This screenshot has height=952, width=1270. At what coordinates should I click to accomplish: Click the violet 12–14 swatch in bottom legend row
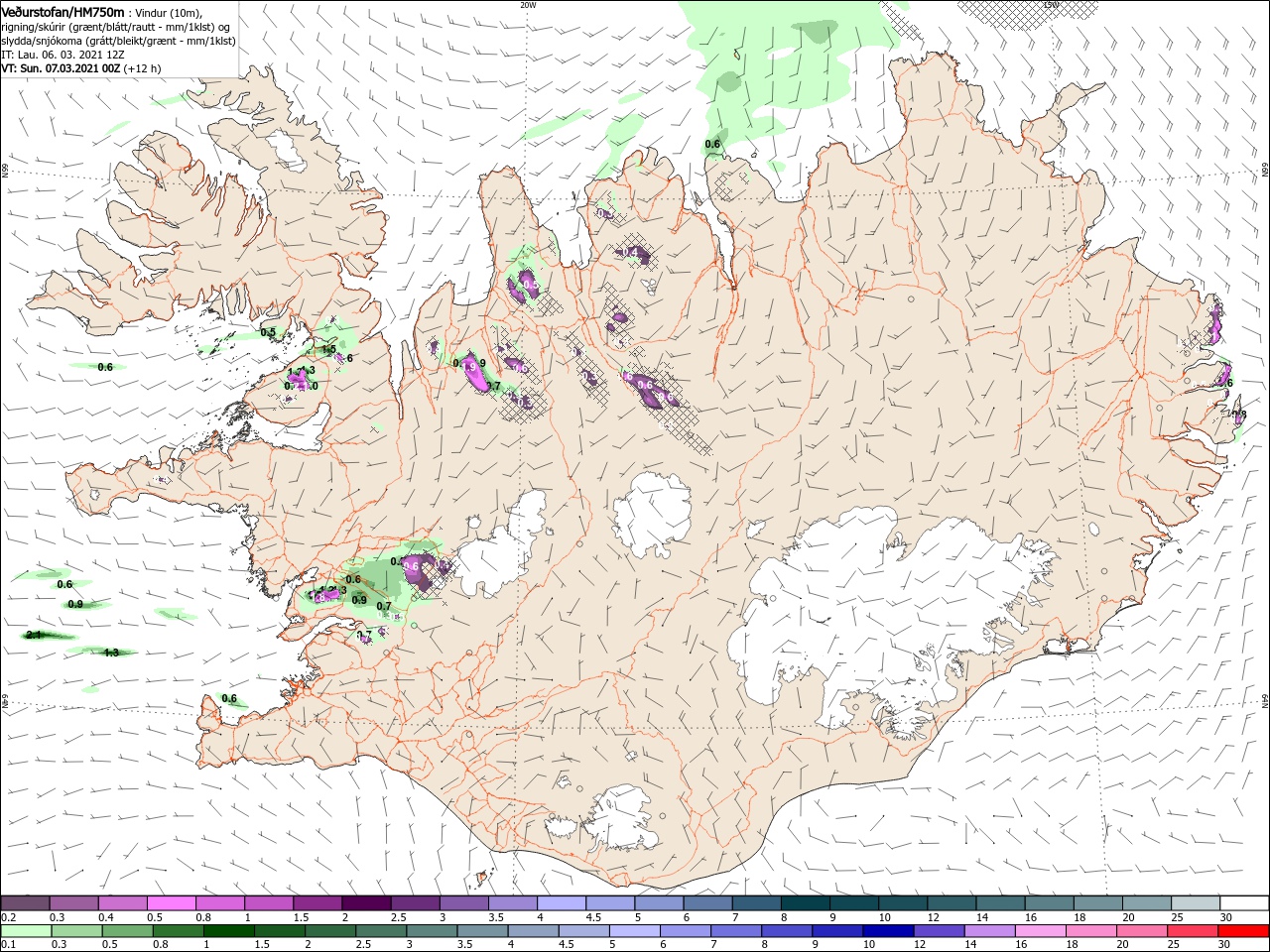pos(939,931)
